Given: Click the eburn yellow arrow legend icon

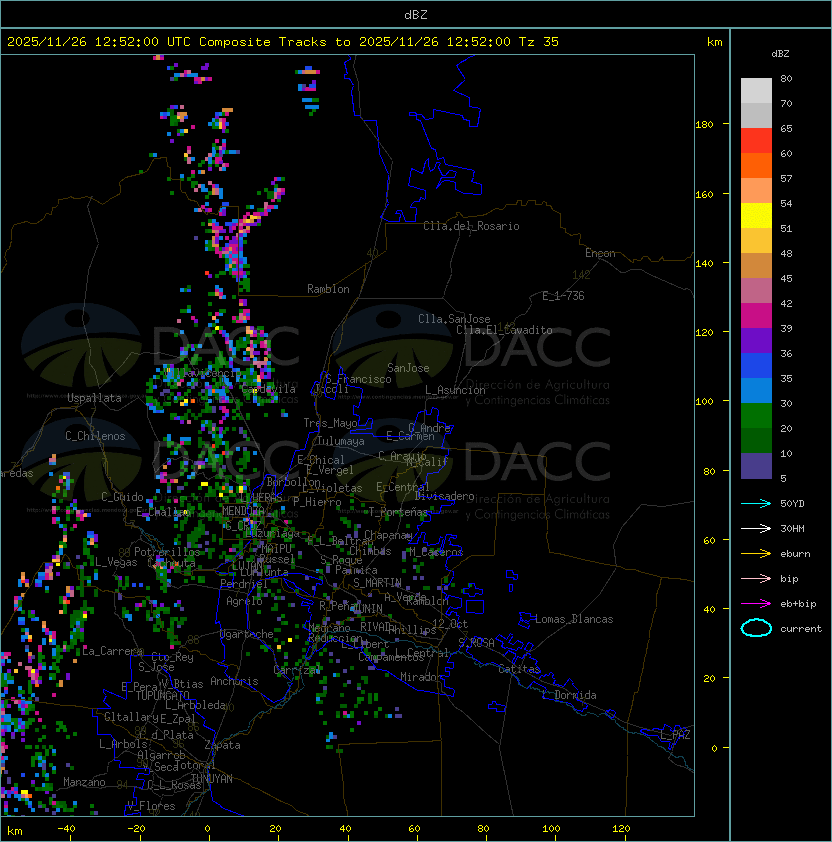Looking at the screenshot, I should tap(756, 554).
